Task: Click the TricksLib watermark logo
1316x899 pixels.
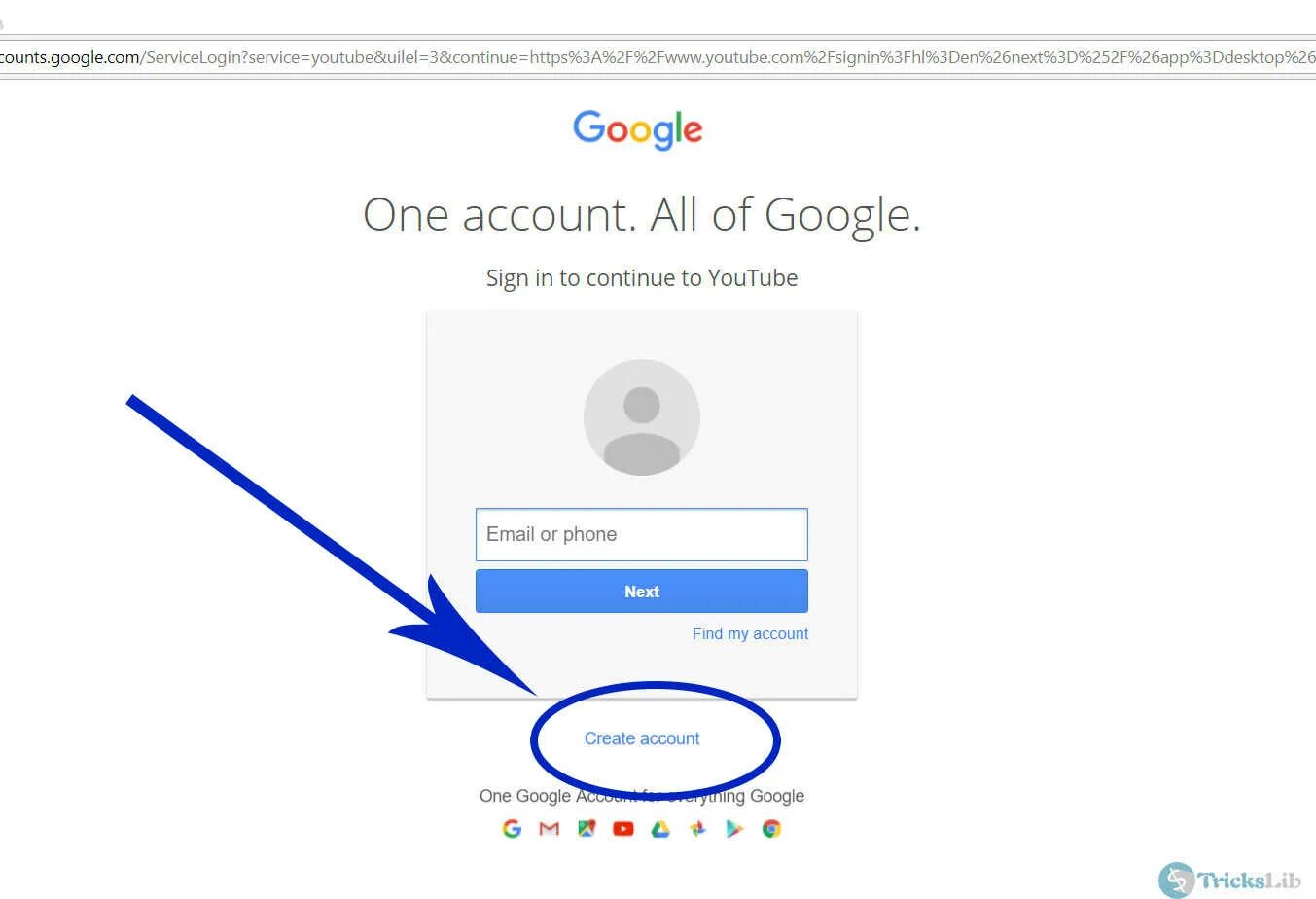Action: [x=1230, y=880]
